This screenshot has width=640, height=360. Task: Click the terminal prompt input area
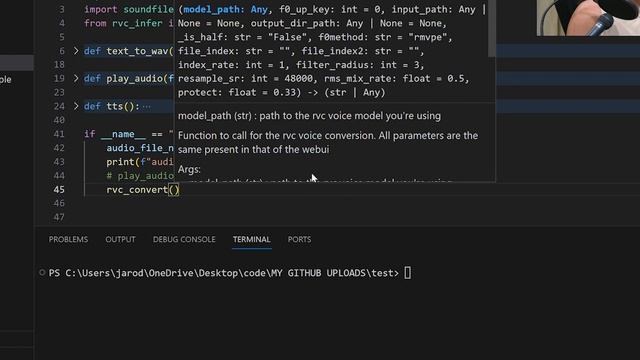tap(408, 273)
